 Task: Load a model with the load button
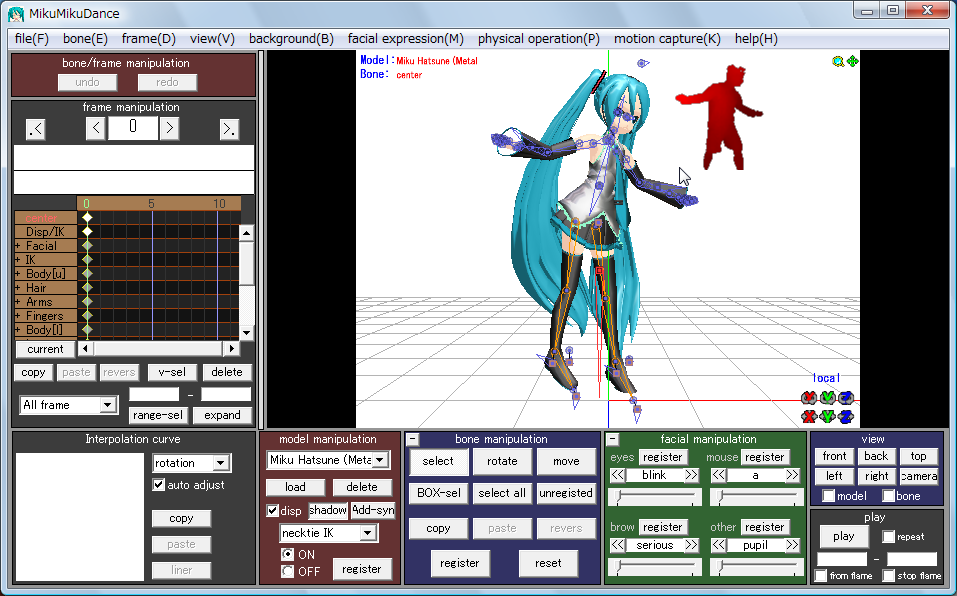click(295, 487)
